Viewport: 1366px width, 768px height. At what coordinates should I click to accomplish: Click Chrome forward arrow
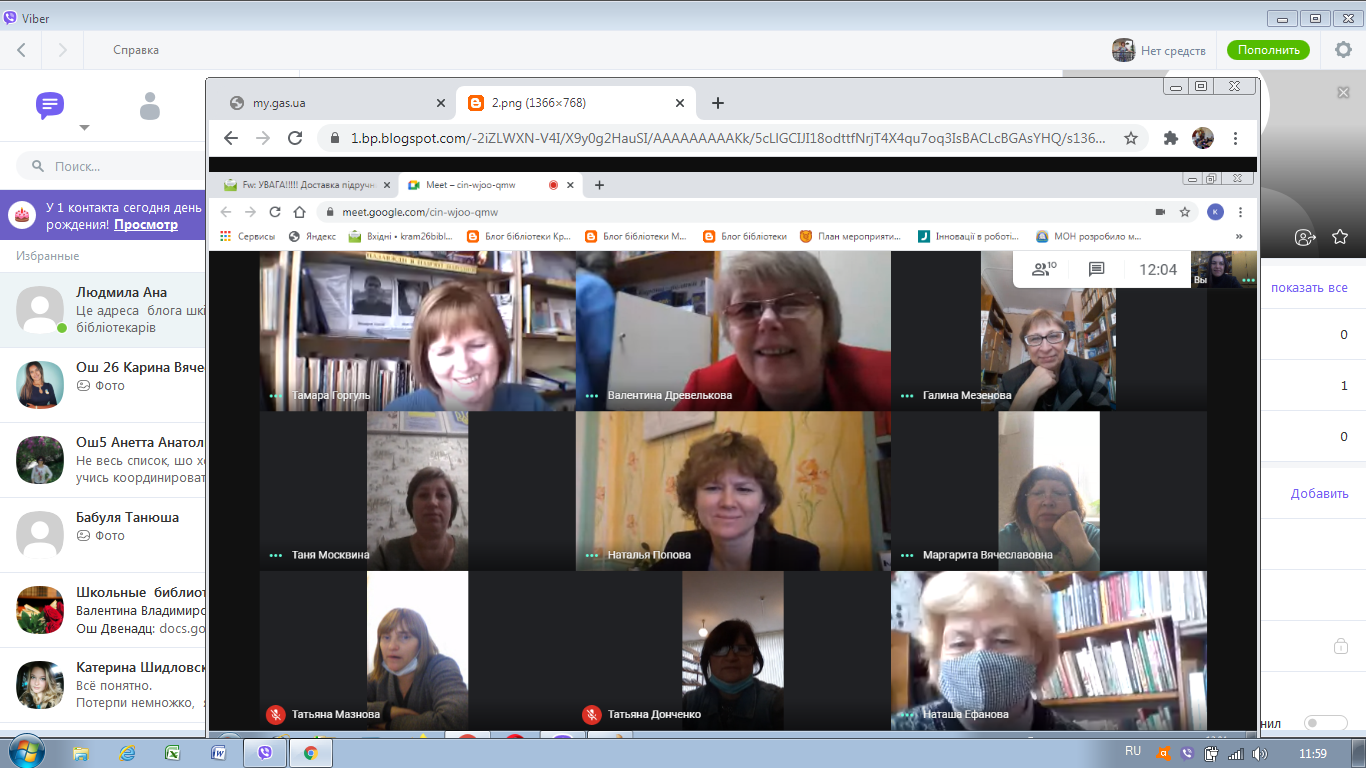263,138
